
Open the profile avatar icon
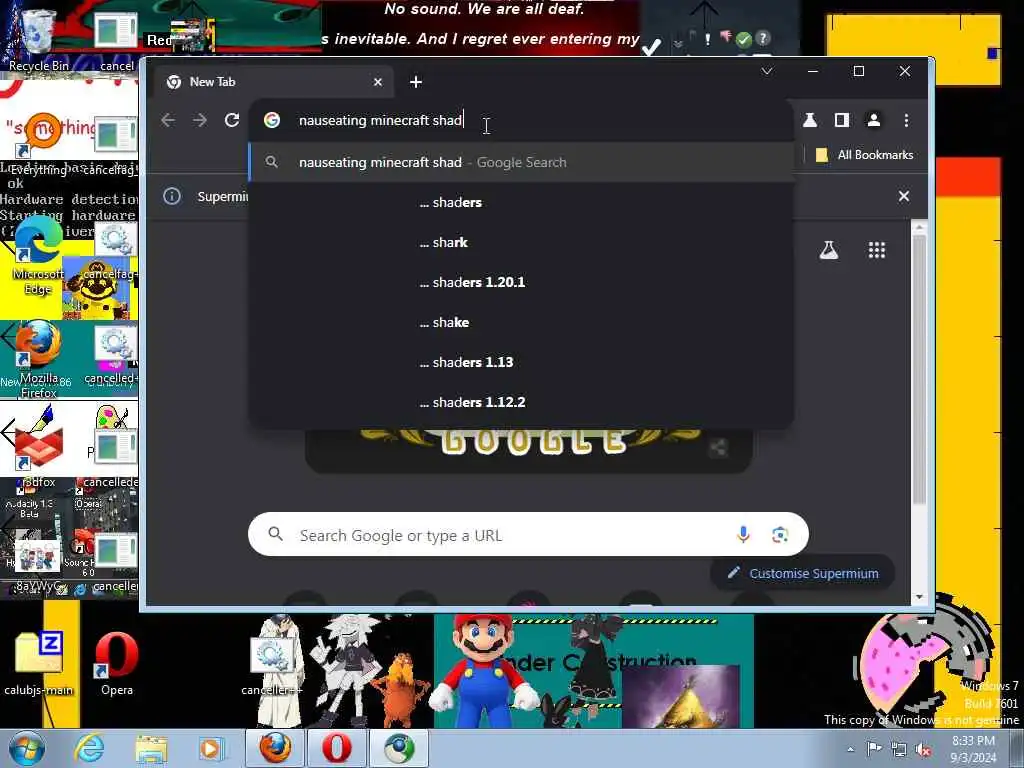[x=874, y=120]
